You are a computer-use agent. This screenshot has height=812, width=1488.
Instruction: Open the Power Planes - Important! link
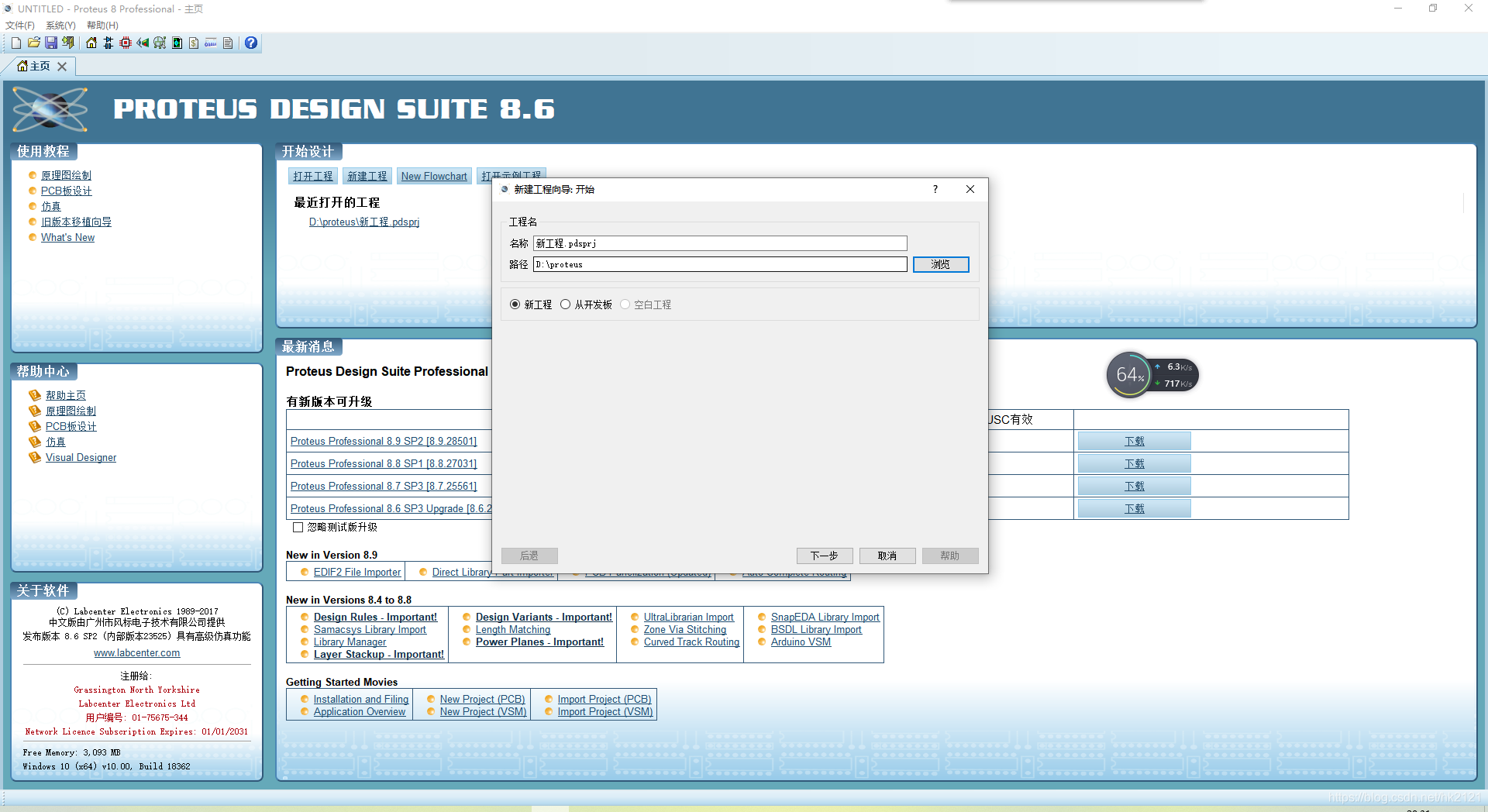[539, 642]
